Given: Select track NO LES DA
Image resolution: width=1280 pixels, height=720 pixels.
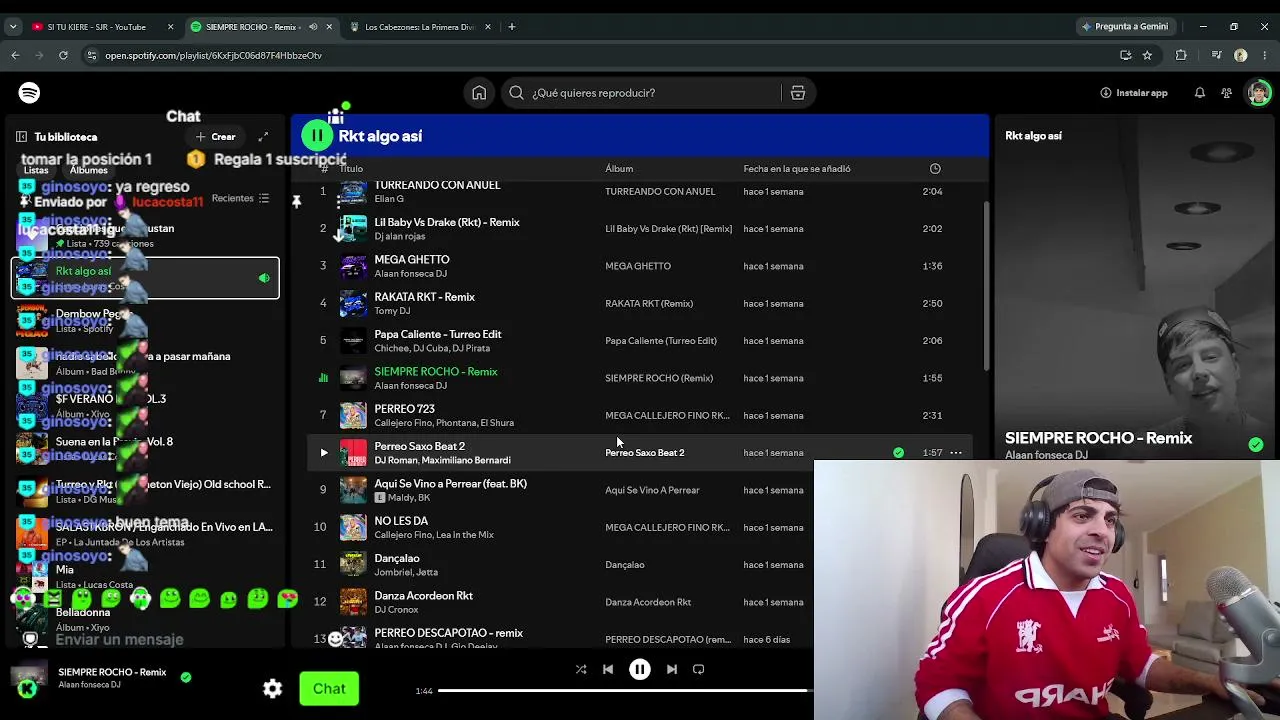Looking at the screenshot, I should (x=401, y=521).
